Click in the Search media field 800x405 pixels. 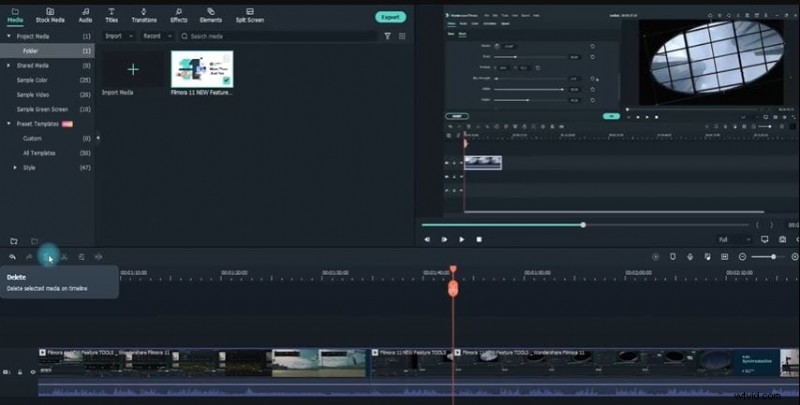(278, 36)
